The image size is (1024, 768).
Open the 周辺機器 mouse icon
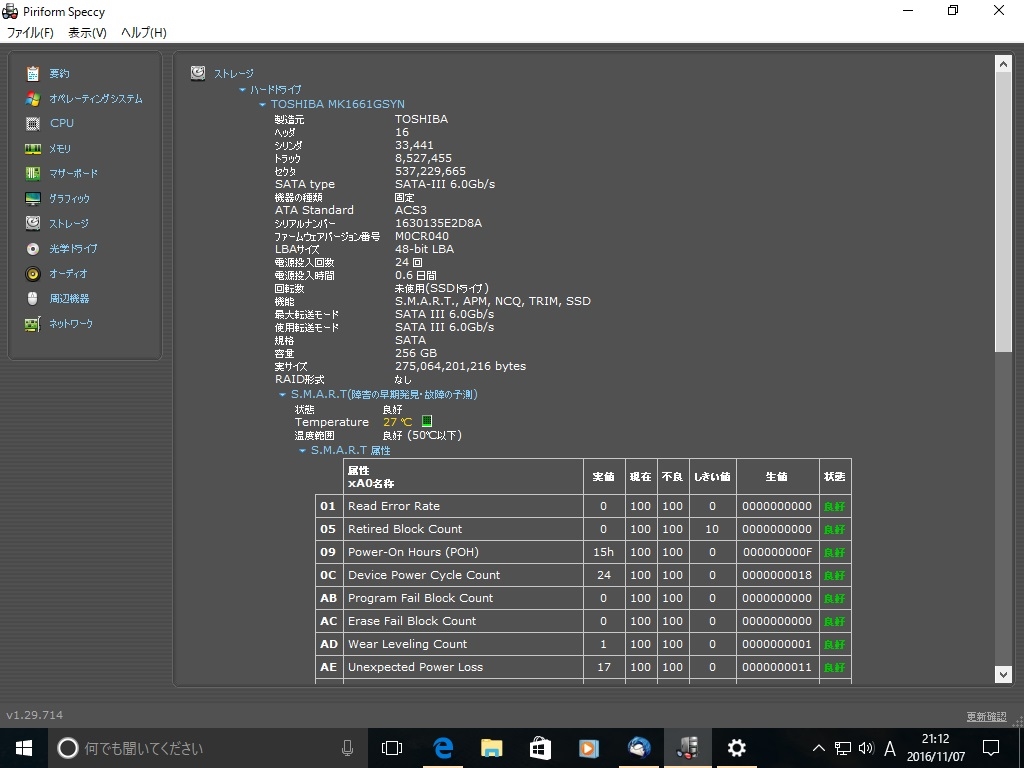(33, 299)
